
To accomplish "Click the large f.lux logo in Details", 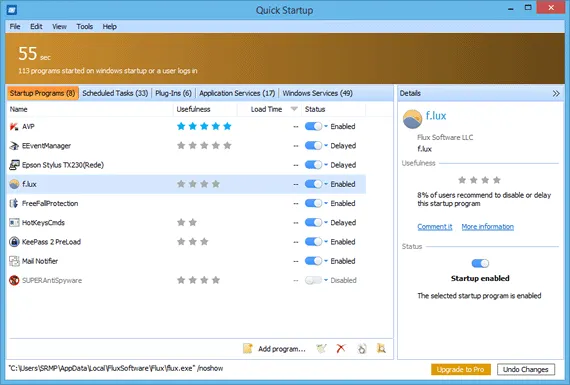I will [413, 119].
